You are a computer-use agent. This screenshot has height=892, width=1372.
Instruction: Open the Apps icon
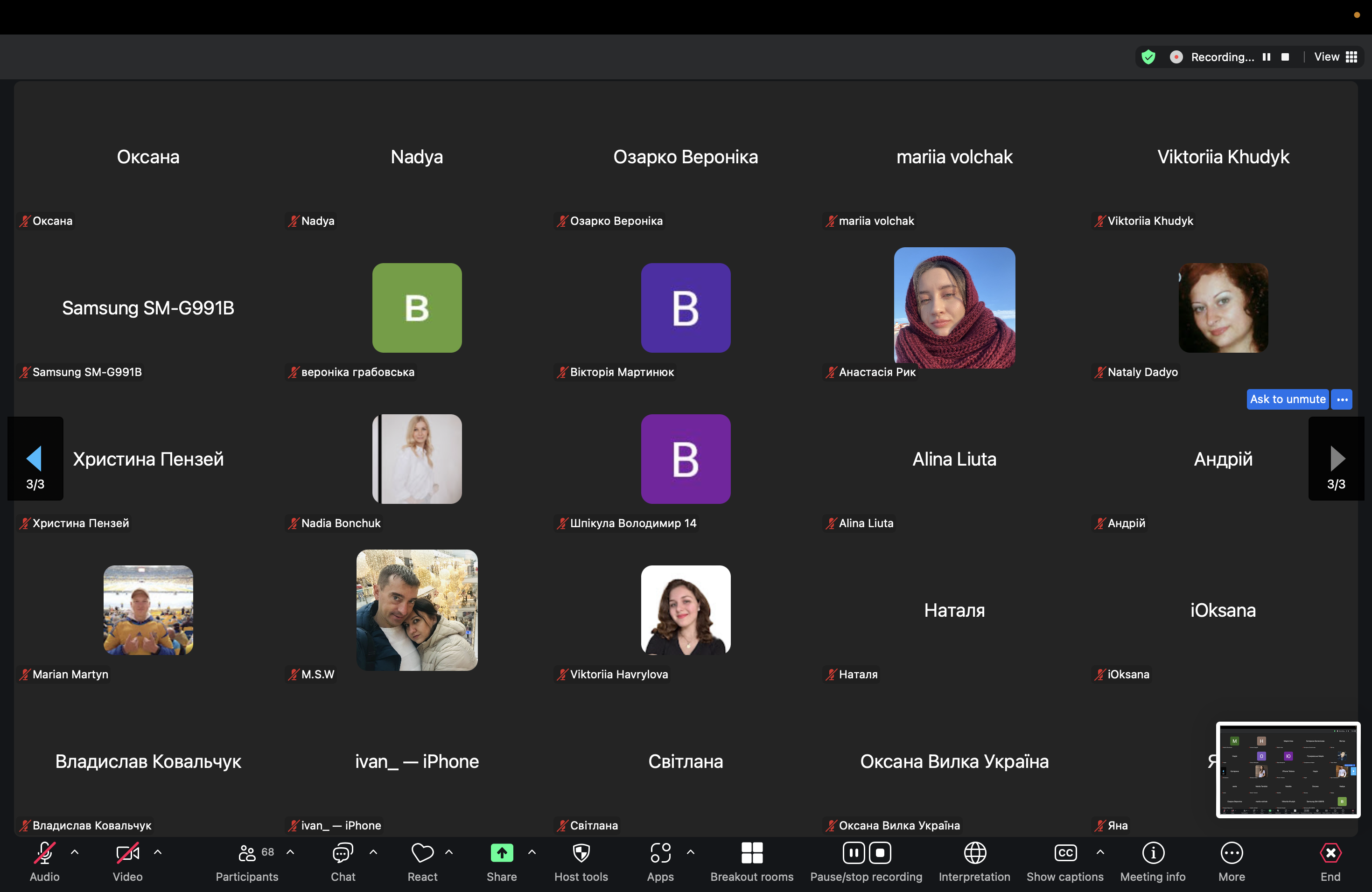tap(660, 853)
